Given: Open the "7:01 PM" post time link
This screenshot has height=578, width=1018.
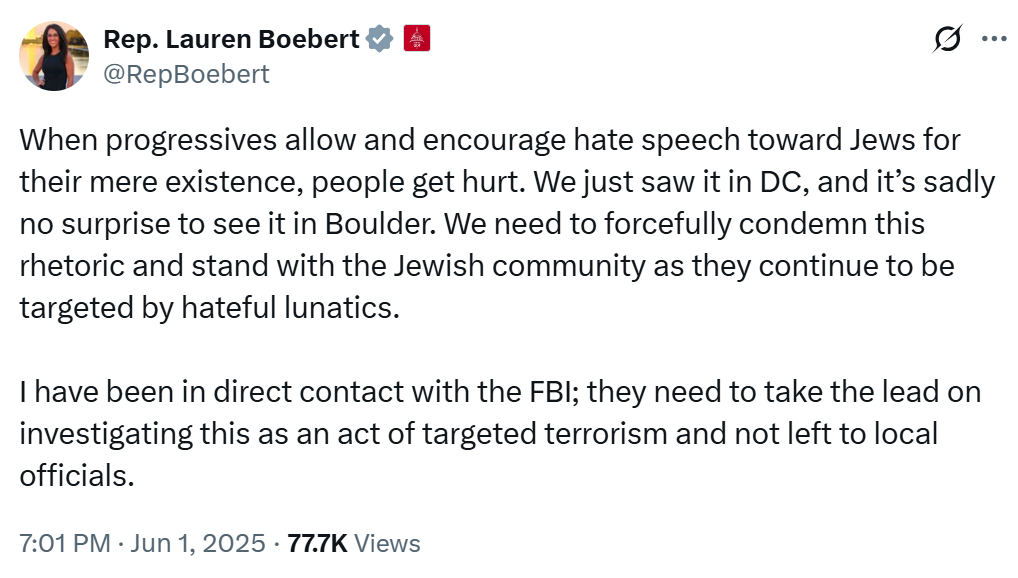Looking at the screenshot, I should coord(65,543).
